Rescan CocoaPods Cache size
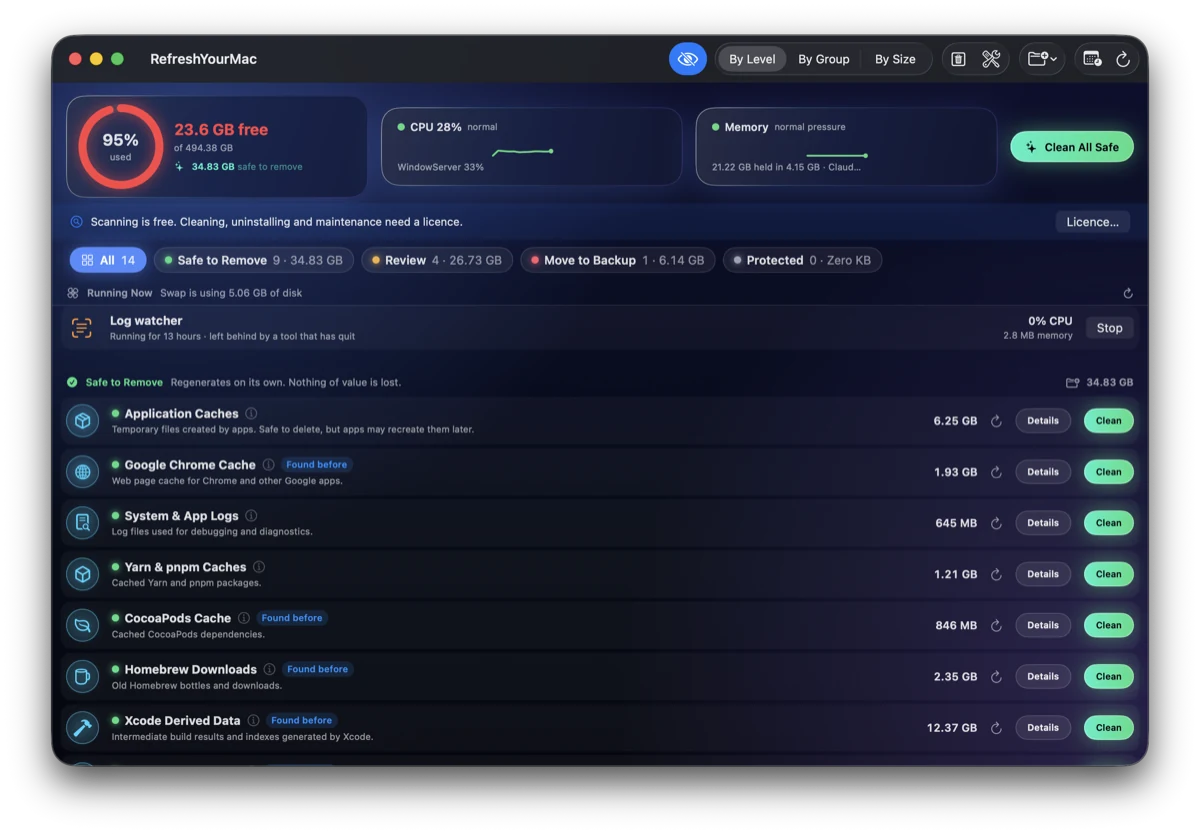This screenshot has width=1200, height=834. click(x=996, y=625)
